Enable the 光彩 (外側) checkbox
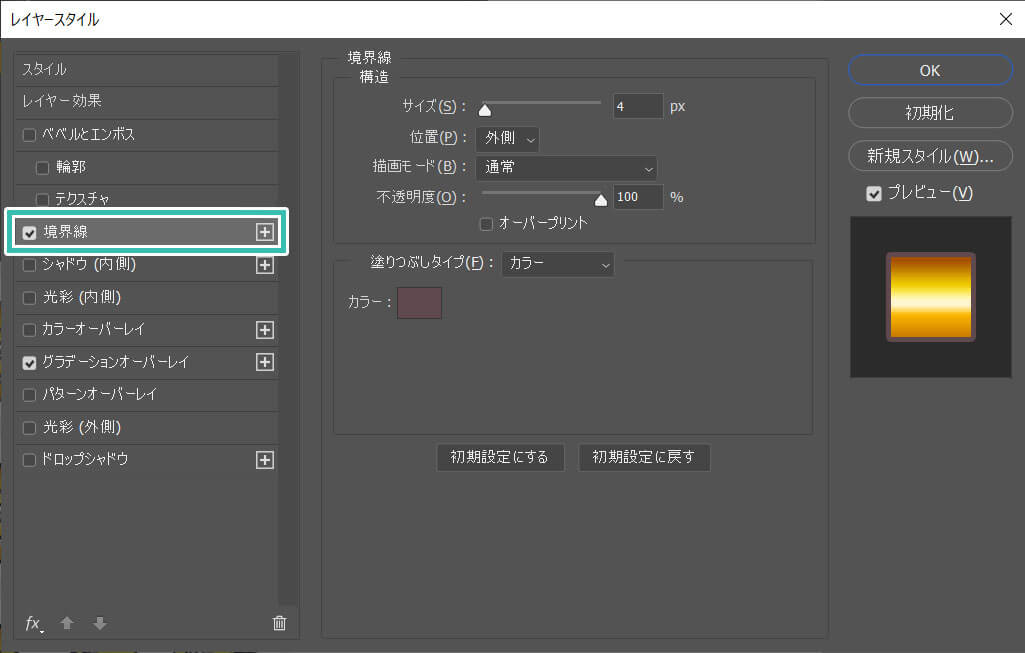1025x653 pixels. (x=29, y=428)
